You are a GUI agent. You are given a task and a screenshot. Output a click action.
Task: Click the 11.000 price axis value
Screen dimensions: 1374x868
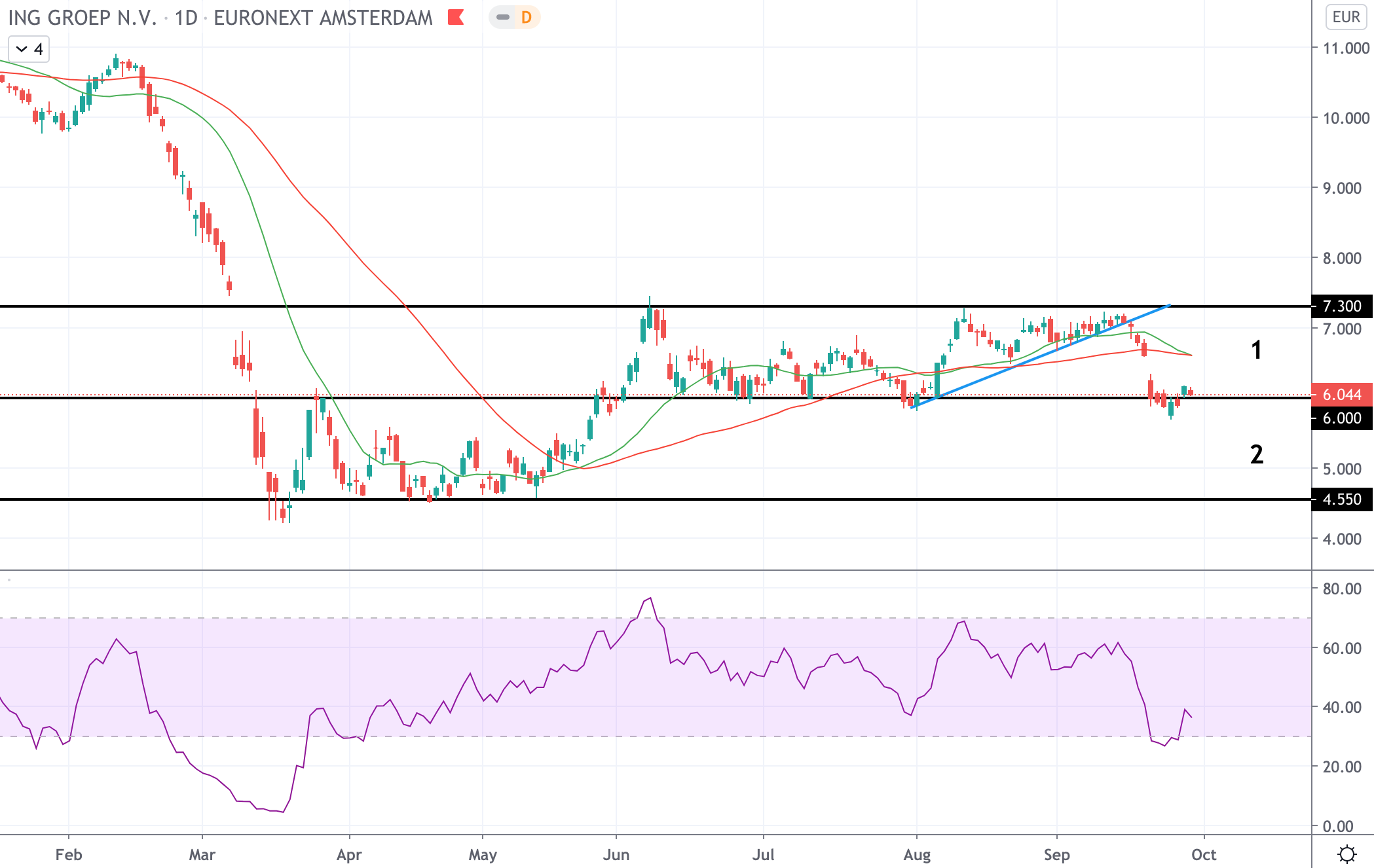click(1346, 48)
